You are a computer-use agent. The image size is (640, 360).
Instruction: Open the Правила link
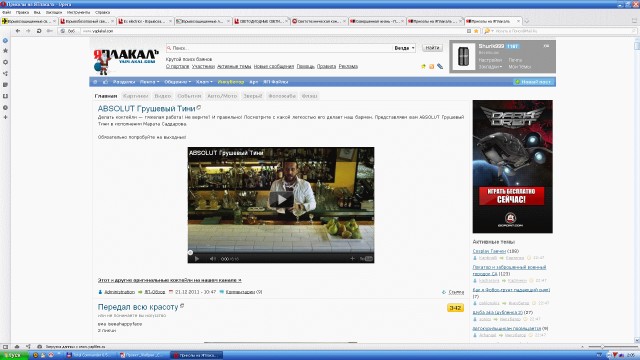click(326, 67)
